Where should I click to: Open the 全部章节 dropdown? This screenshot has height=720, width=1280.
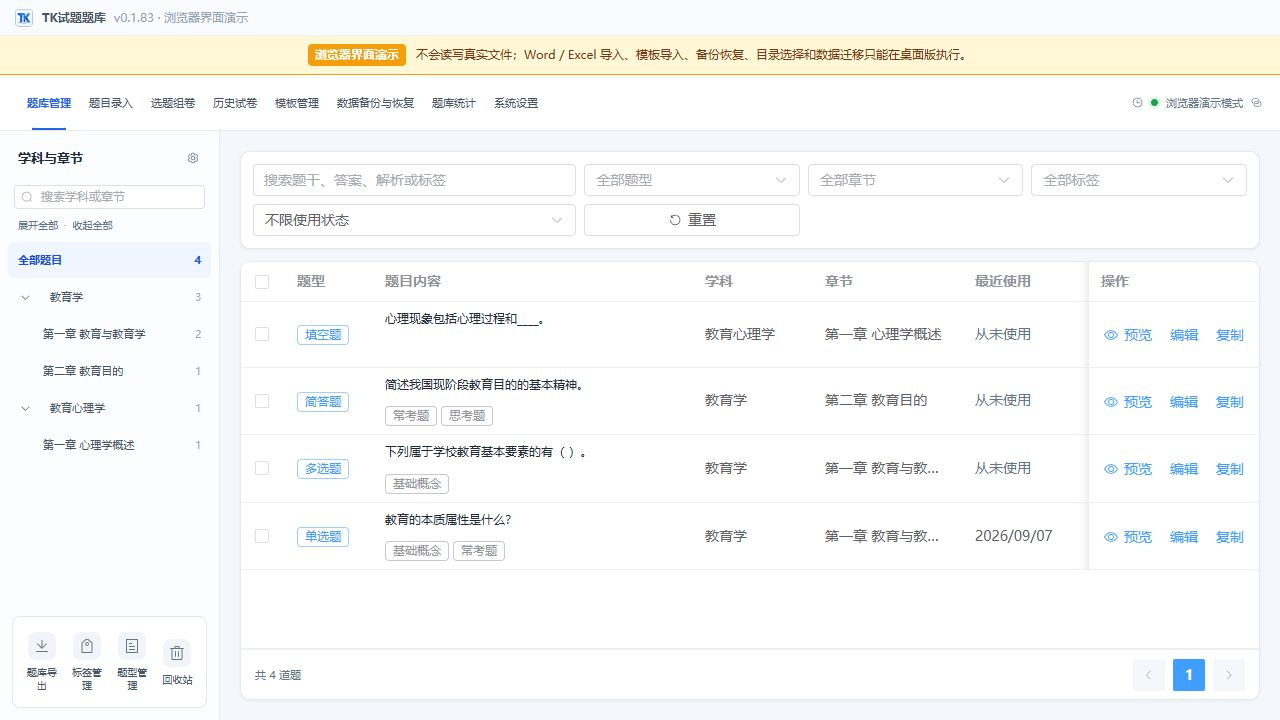915,180
